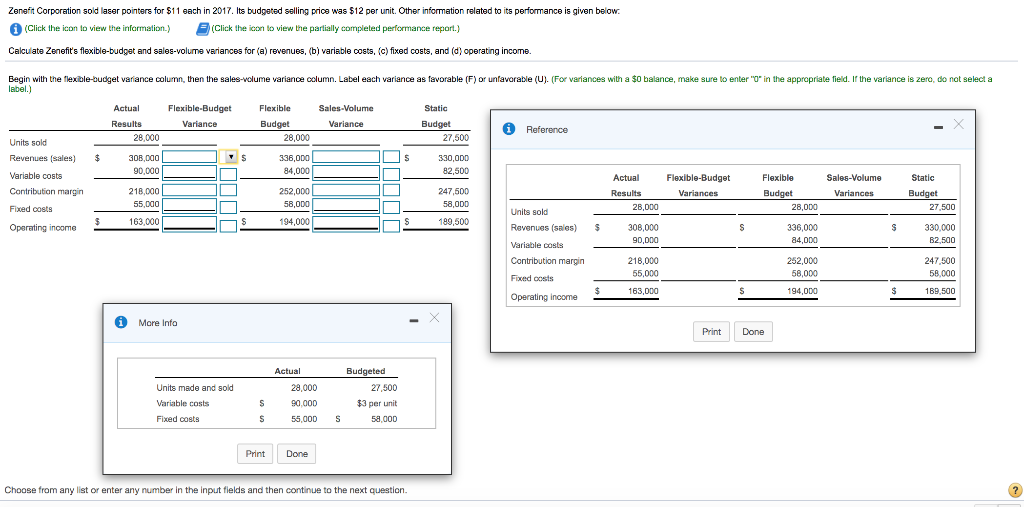
Task: Click '189,500' static operating income in main table
Action: pos(453,222)
